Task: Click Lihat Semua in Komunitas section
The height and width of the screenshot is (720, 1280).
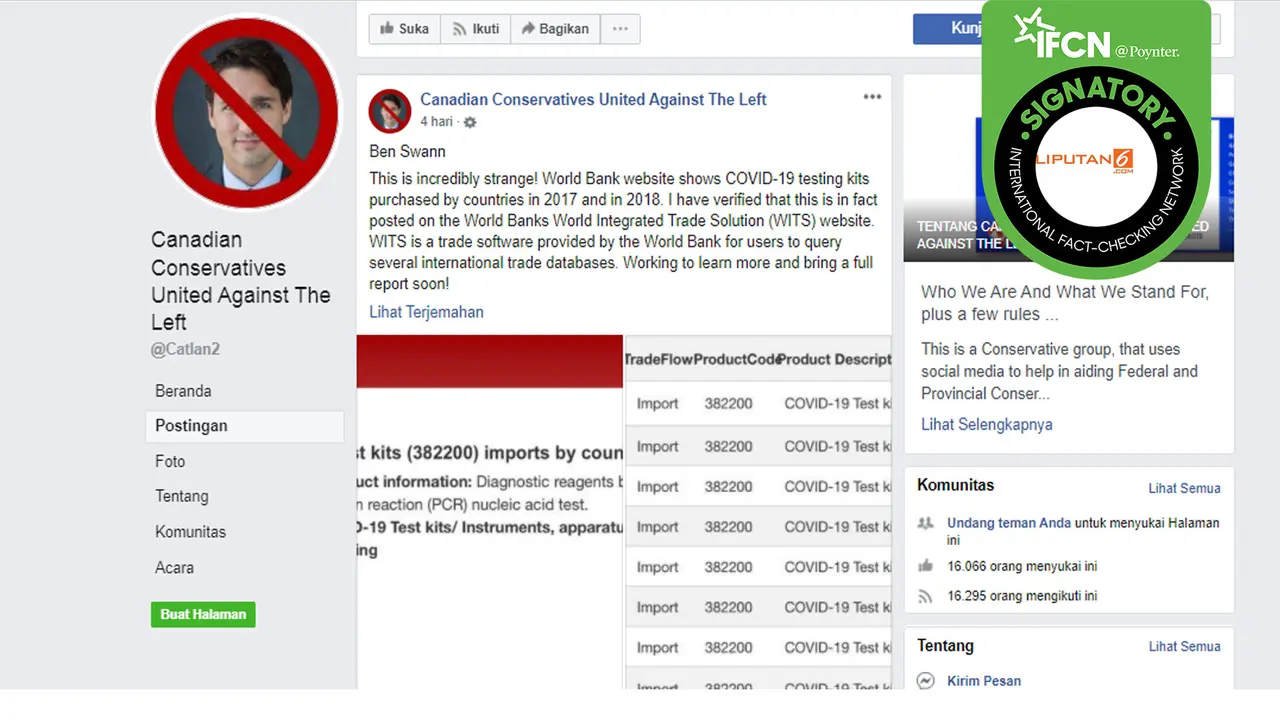Action: pyautogui.click(x=1184, y=488)
